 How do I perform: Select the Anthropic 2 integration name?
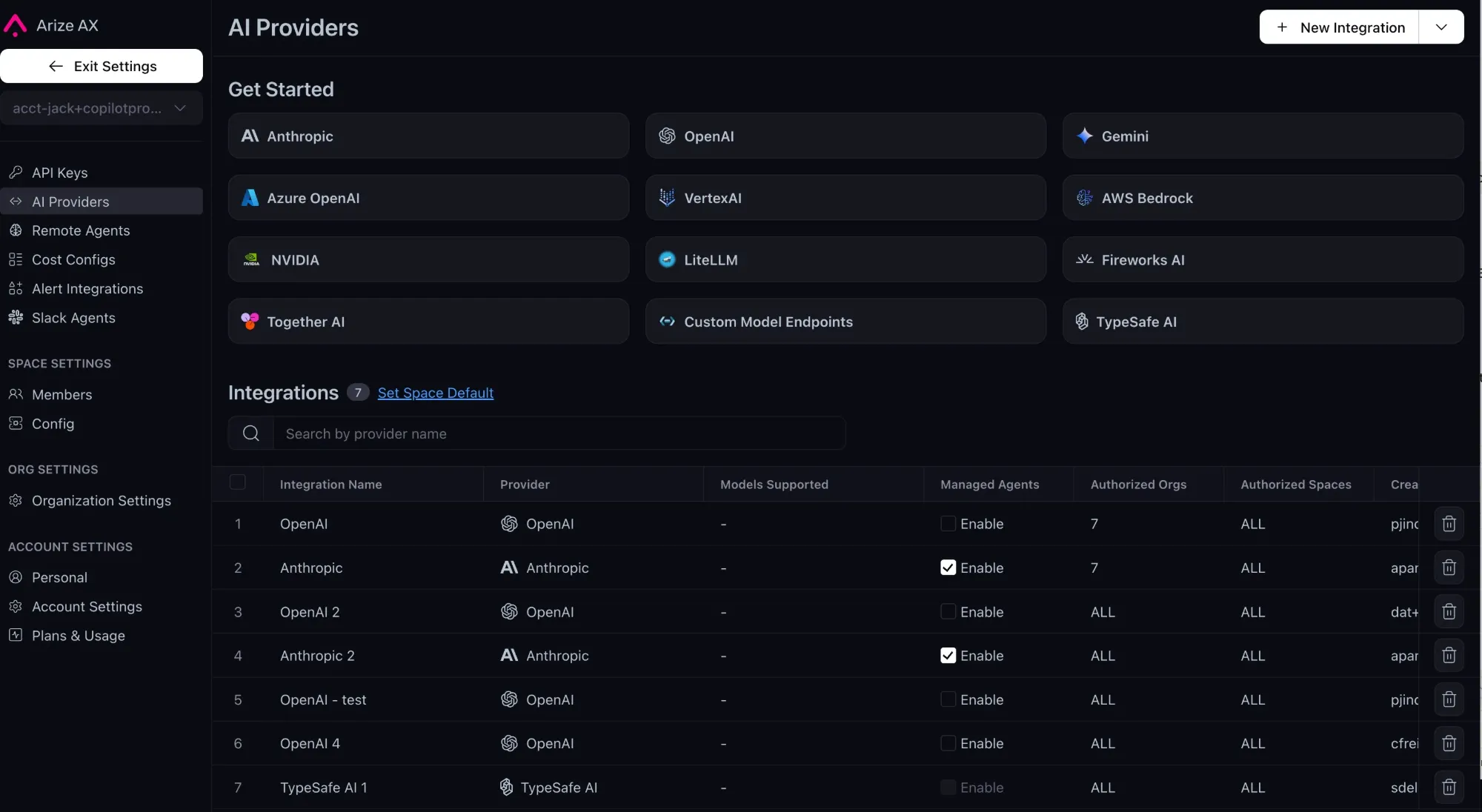tap(317, 656)
